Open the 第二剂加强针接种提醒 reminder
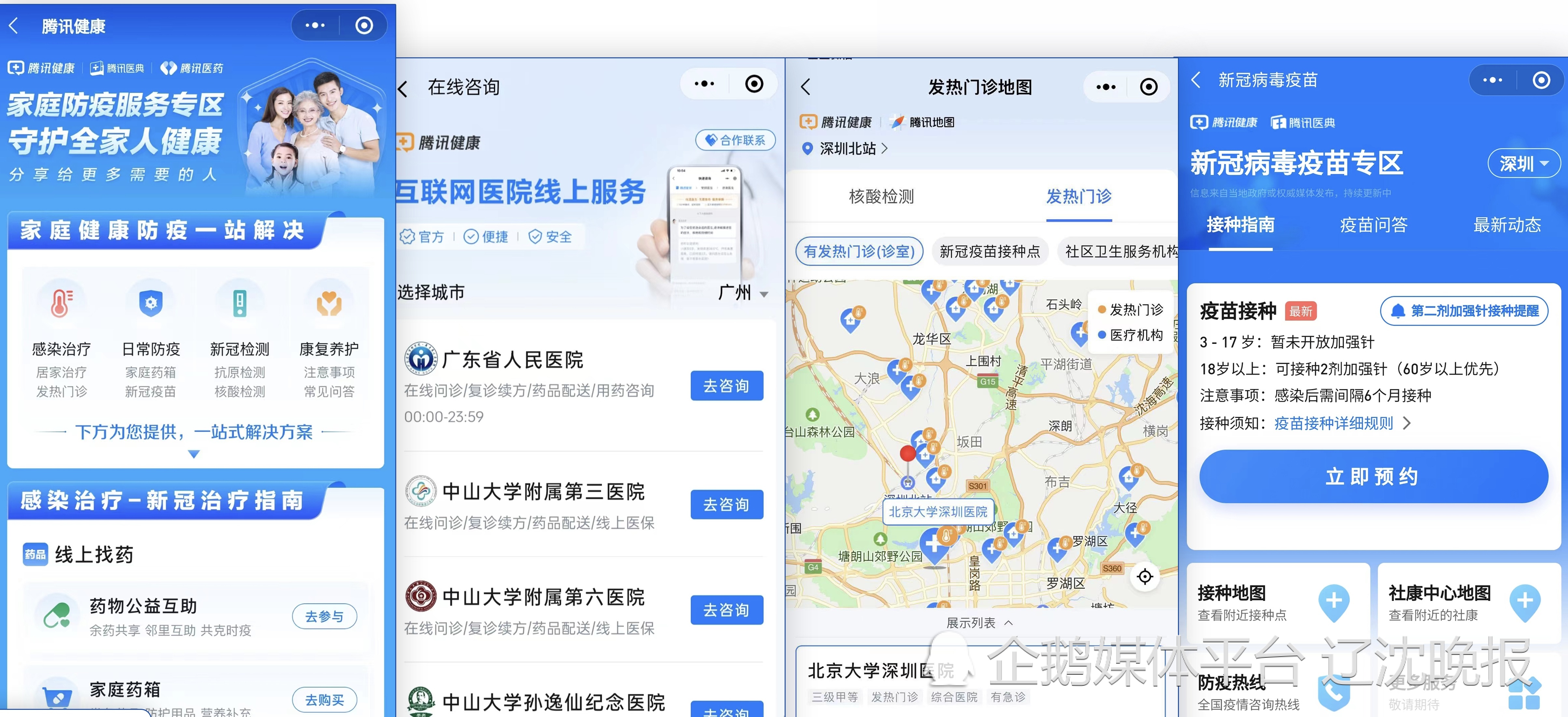 tap(1464, 310)
